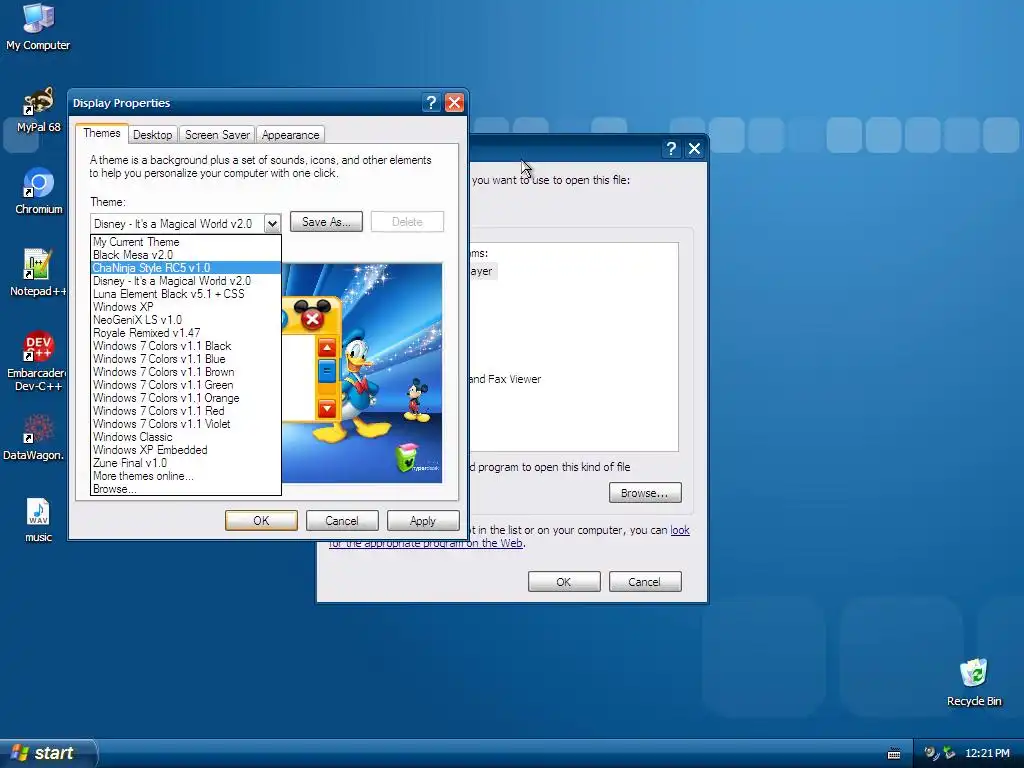The image size is (1024, 768).
Task: Switch to the Appearance tab
Action: [x=291, y=135]
